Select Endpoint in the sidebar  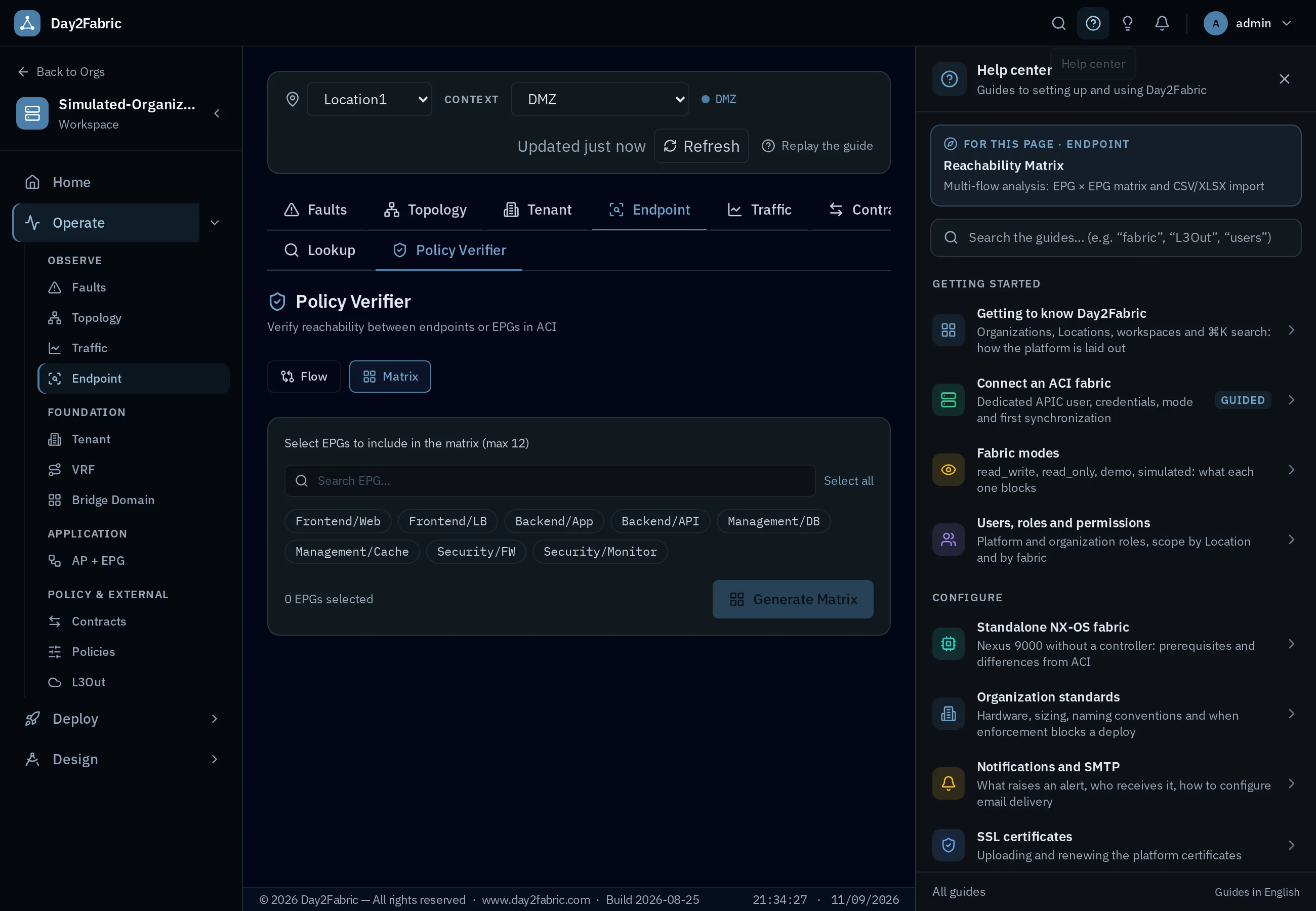coord(134,379)
